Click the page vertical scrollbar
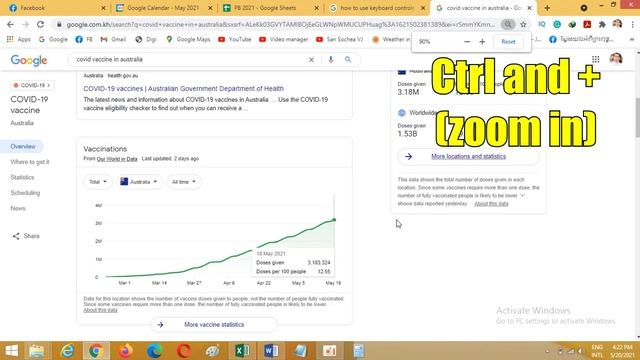Image resolution: width=640 pixels, height=360 pixels. [x=637, y=118]
